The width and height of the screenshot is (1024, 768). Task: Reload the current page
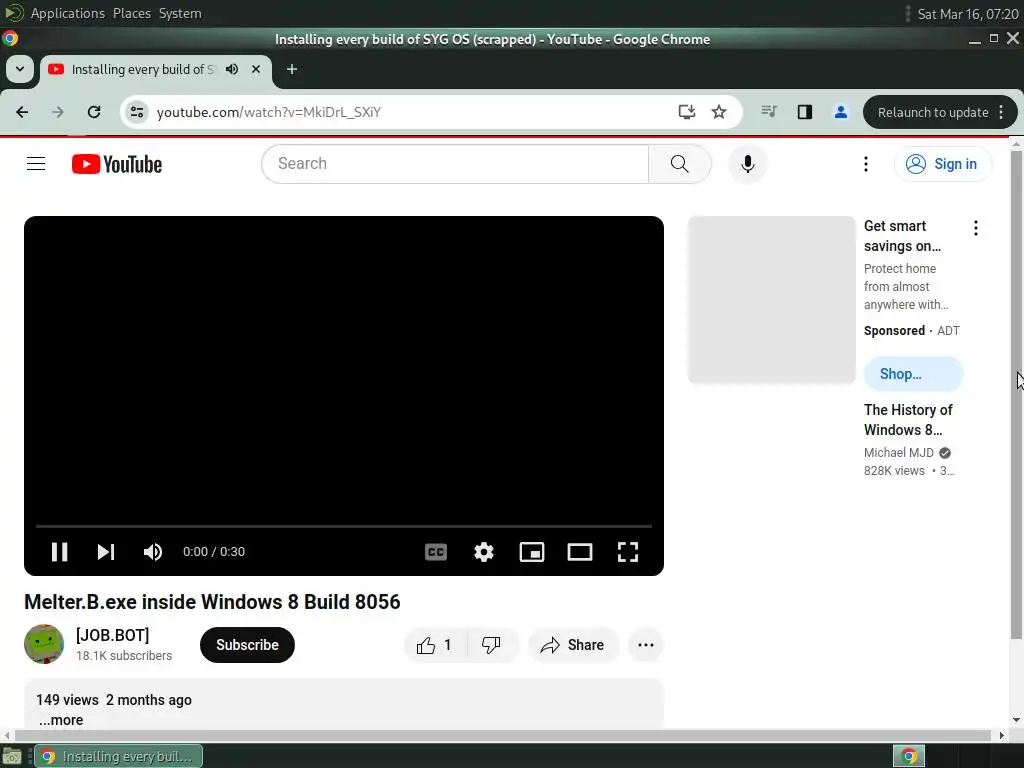94,112
